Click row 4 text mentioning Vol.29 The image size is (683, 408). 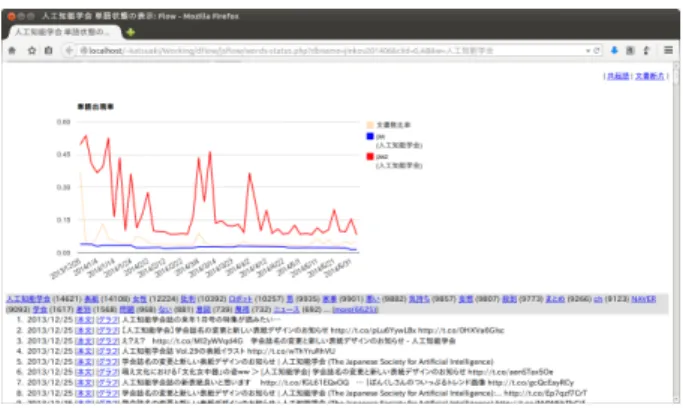pyautogui.click(x=228, y=351)
